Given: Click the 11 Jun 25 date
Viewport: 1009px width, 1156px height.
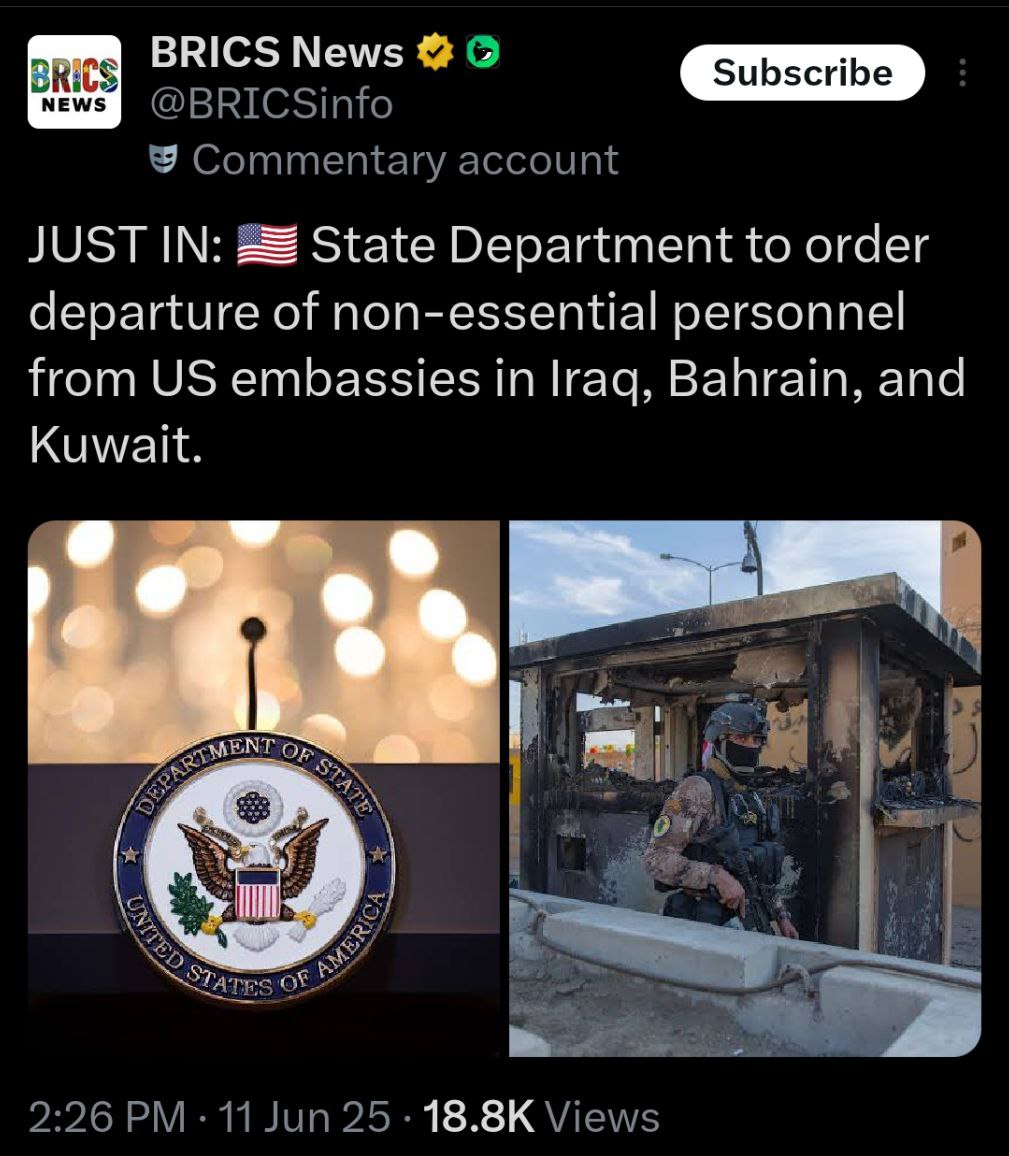Looking at the screenshot, I should [x=304, y=1116].
